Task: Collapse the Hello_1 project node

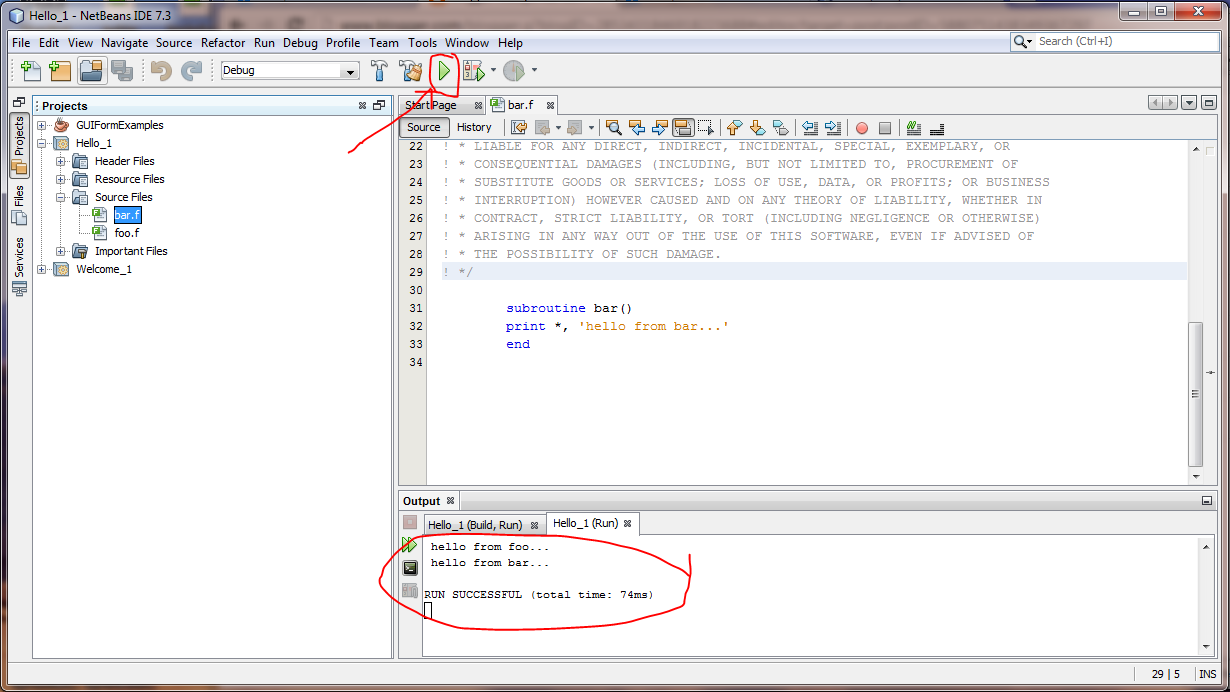Action: click(x=41, y=142)
